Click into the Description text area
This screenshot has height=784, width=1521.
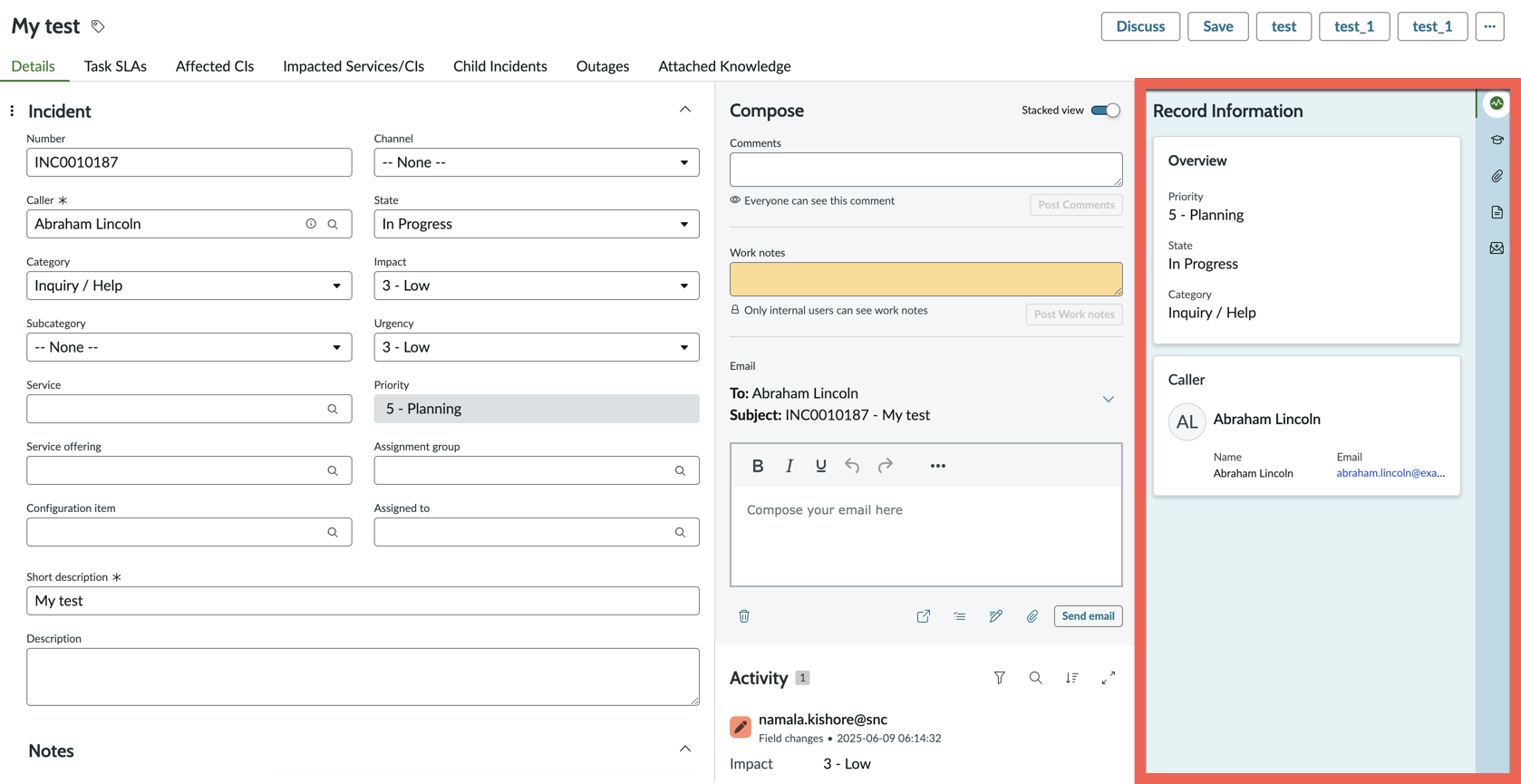[x=363, y=677]
